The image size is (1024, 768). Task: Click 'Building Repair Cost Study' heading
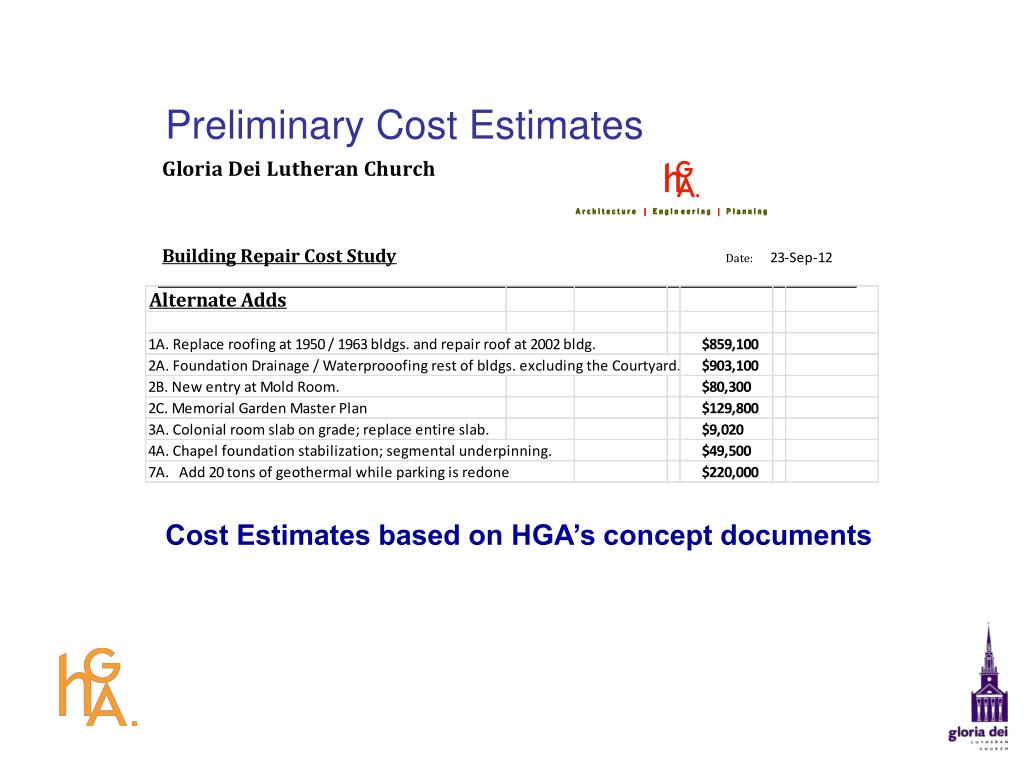click(279, 256)
